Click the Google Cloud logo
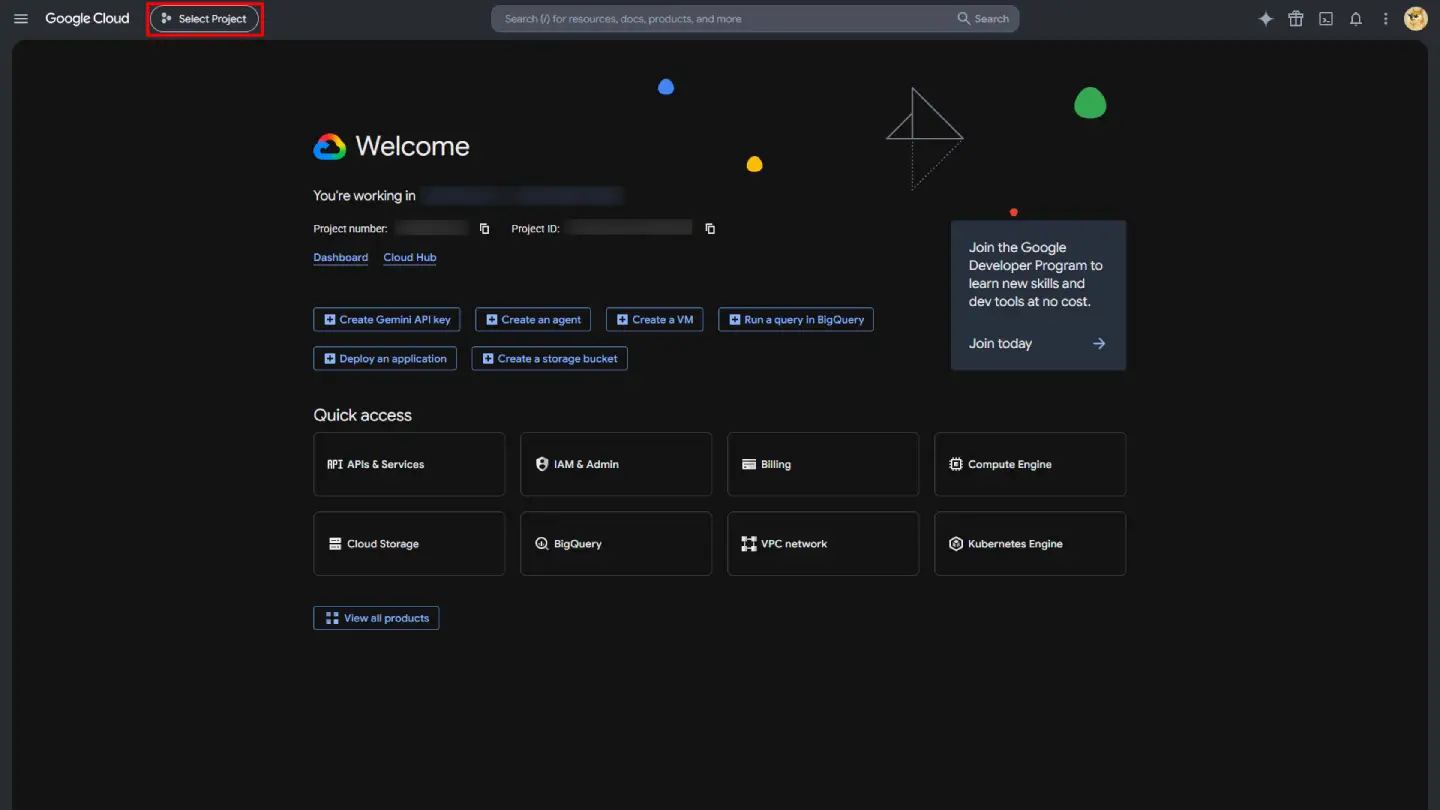1440x810 pixels. pyautogui.click(x=87, y=19)
